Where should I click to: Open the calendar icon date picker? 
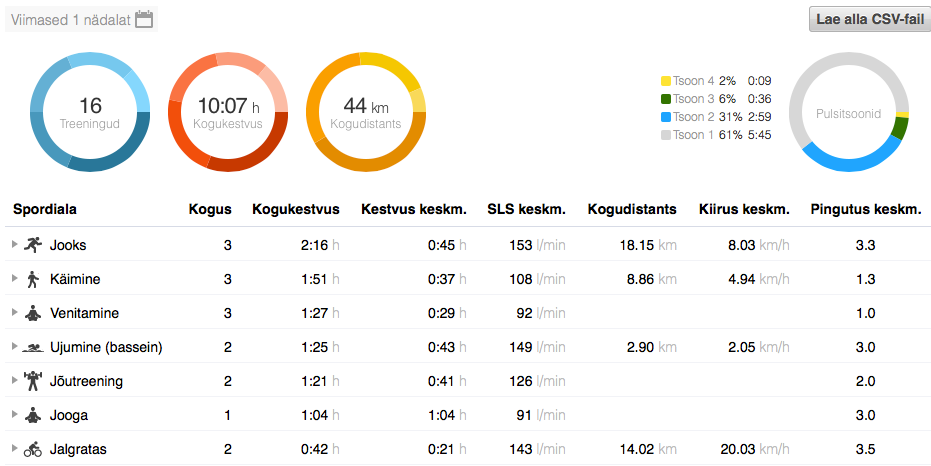(144, 19)
